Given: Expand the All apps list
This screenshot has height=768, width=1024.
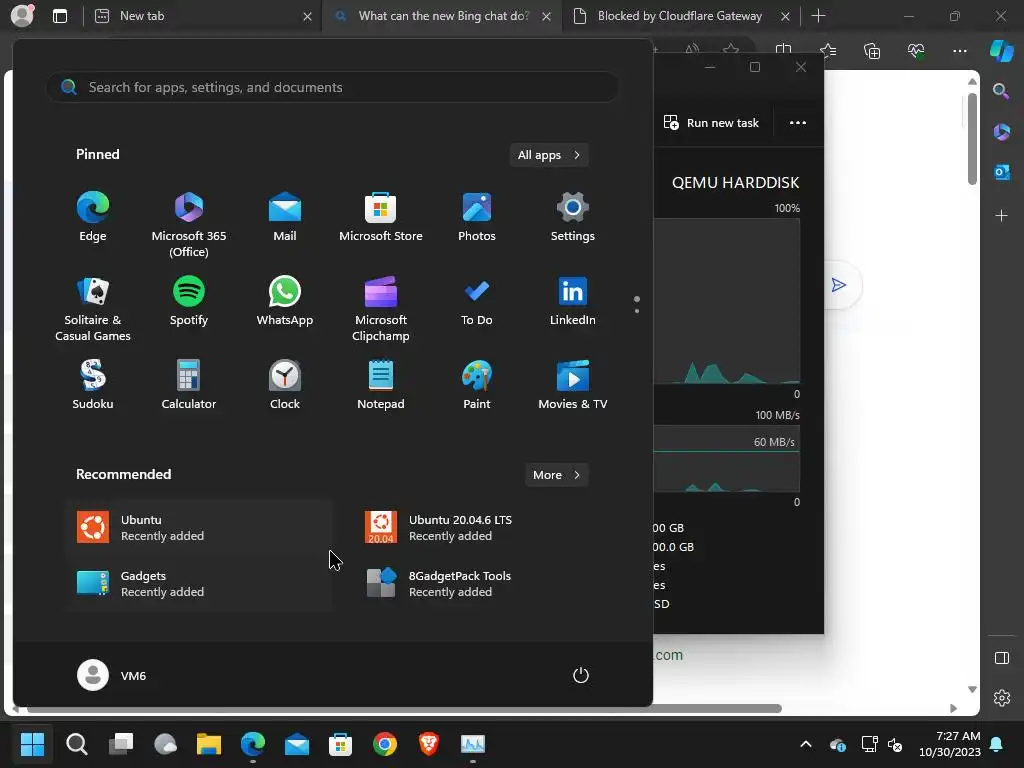Looking at the screenshot, I should 549,155.
